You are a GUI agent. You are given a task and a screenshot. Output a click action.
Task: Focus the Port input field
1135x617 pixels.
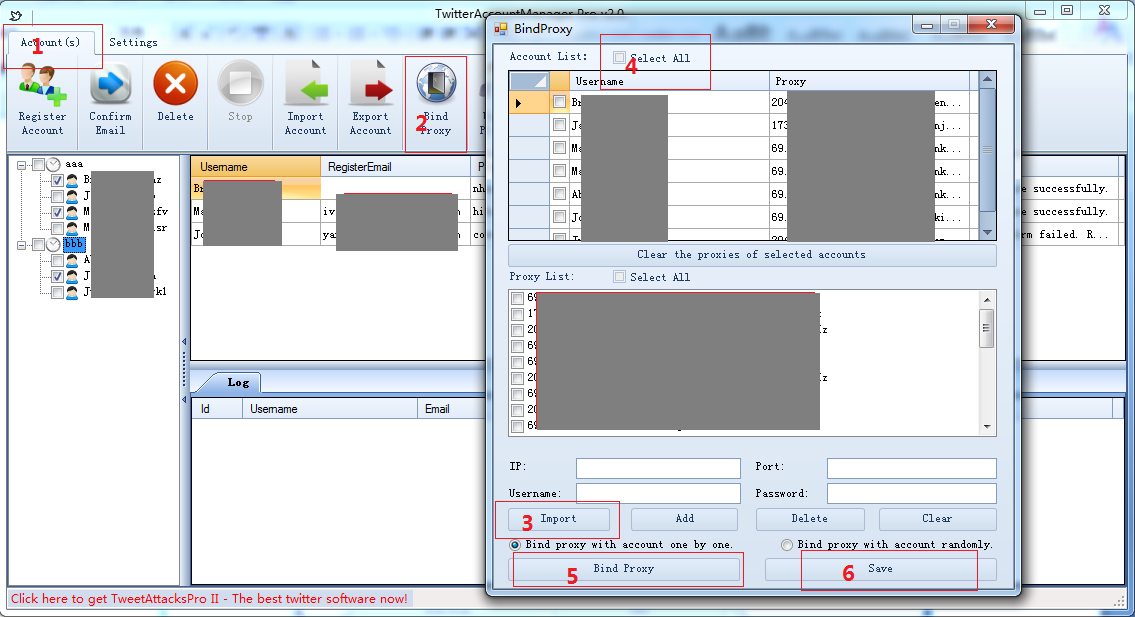[x=911, y=468]
